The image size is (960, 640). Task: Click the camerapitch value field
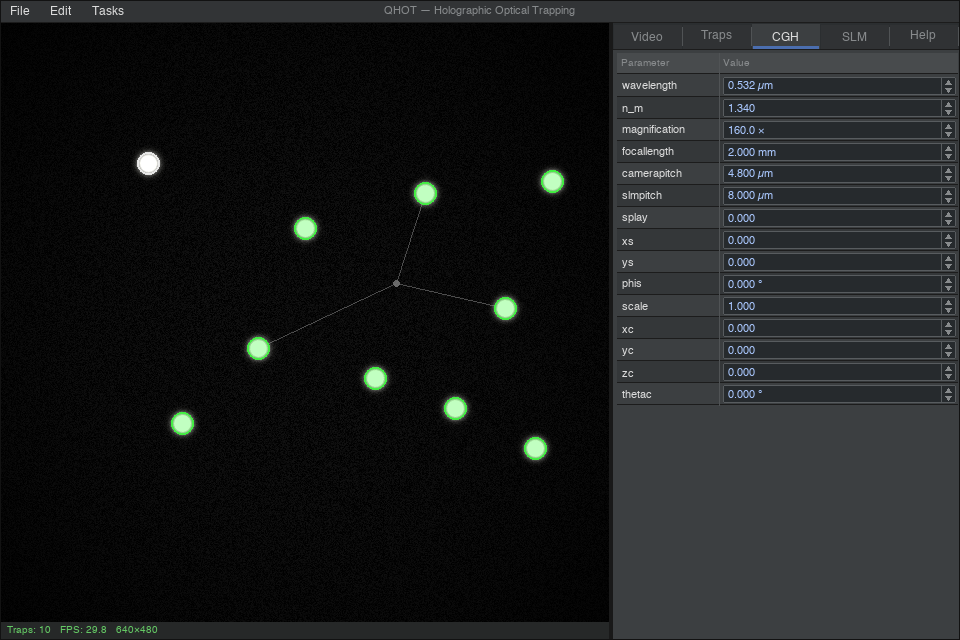[x=832, y=174]
